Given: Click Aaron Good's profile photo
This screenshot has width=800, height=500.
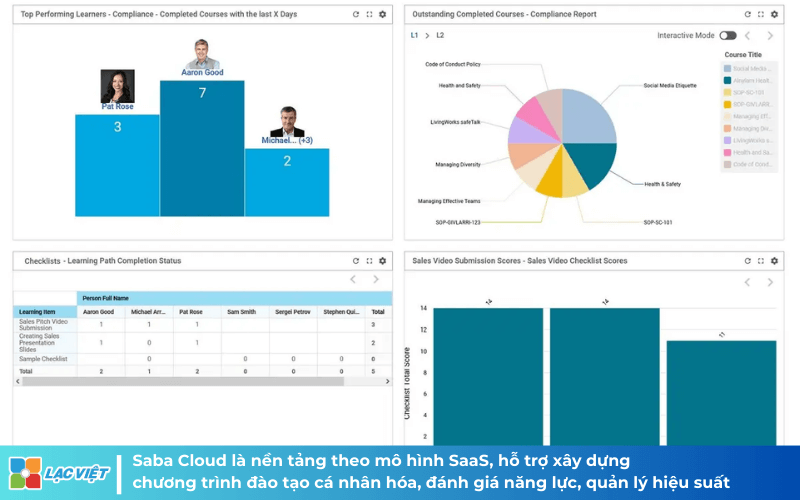Looking at the screenshot, I should click(202, 54).
